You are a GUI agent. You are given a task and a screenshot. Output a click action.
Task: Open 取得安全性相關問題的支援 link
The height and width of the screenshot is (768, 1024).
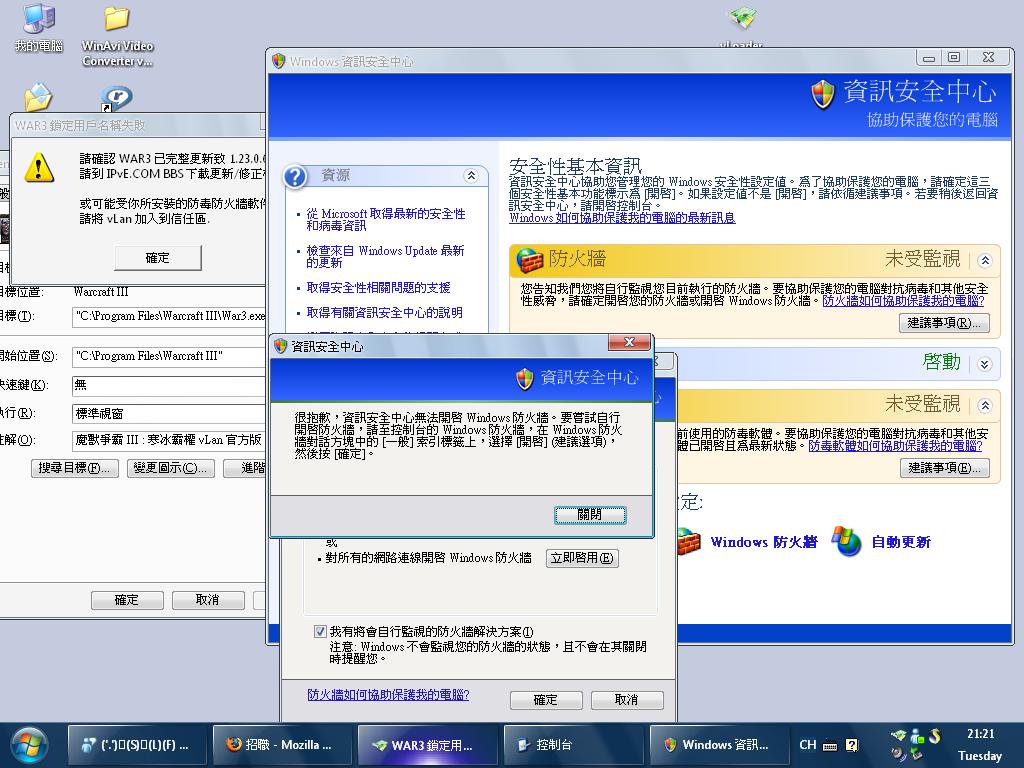click(378, 287)
